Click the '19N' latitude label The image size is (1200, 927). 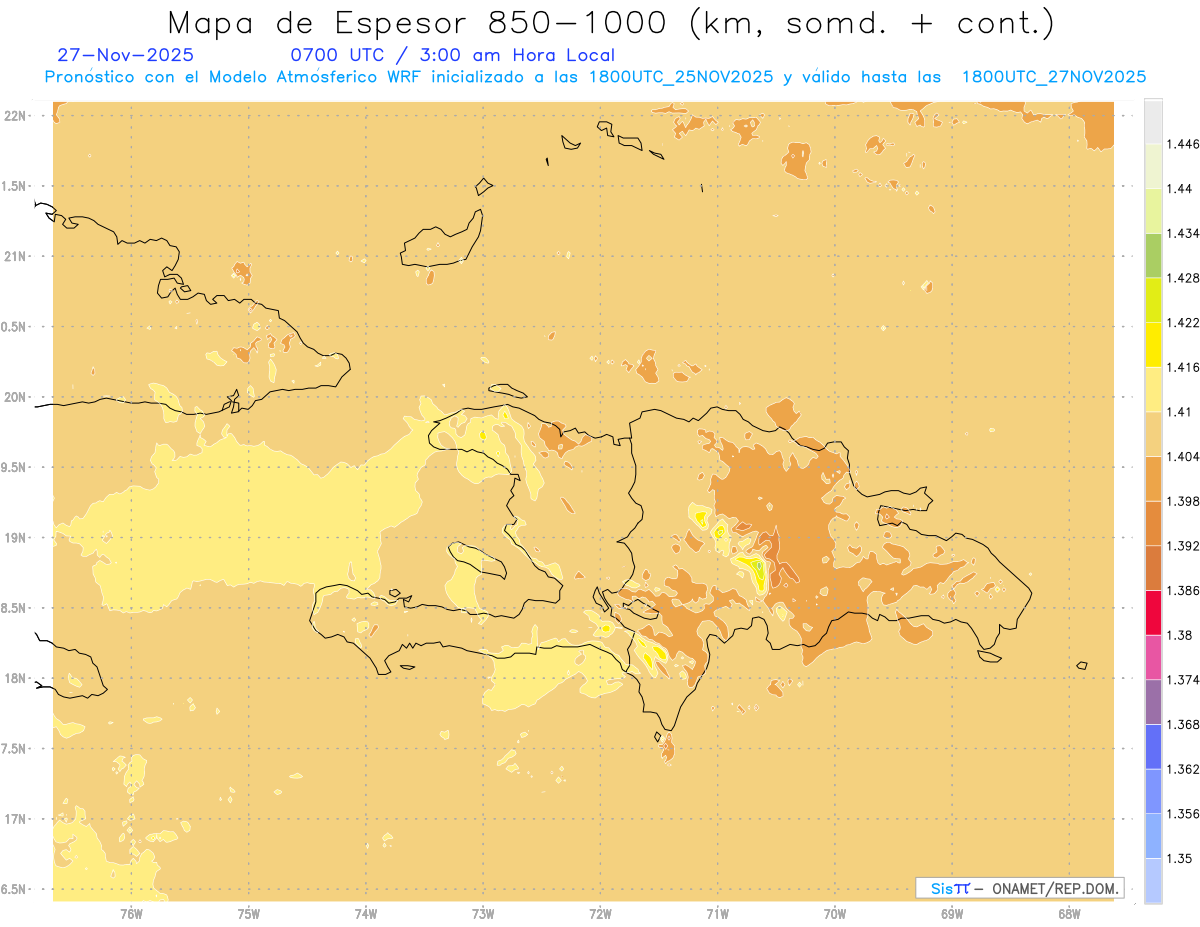pyautogui.click(x=15, y=538)
